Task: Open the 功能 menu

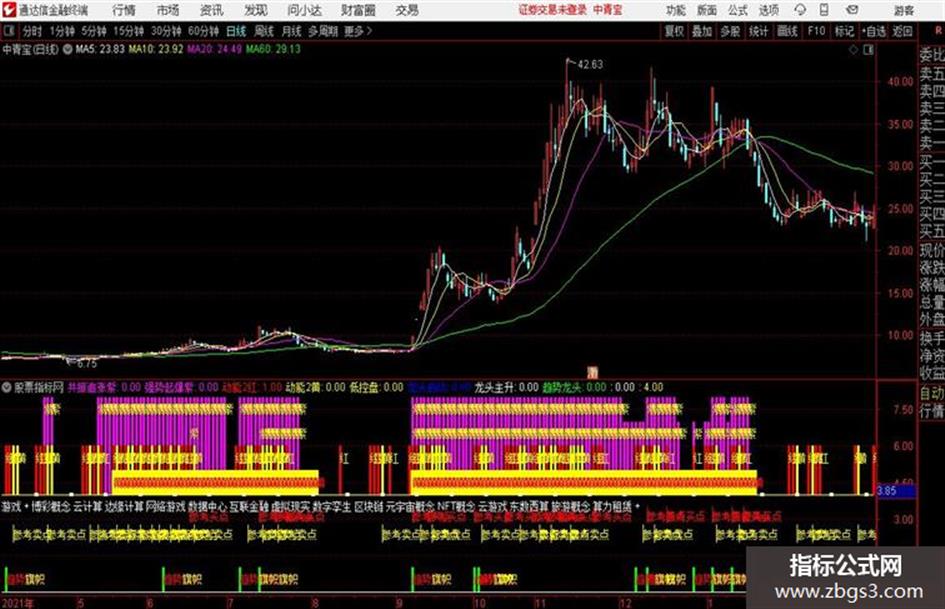Action: tap(676, 10)
